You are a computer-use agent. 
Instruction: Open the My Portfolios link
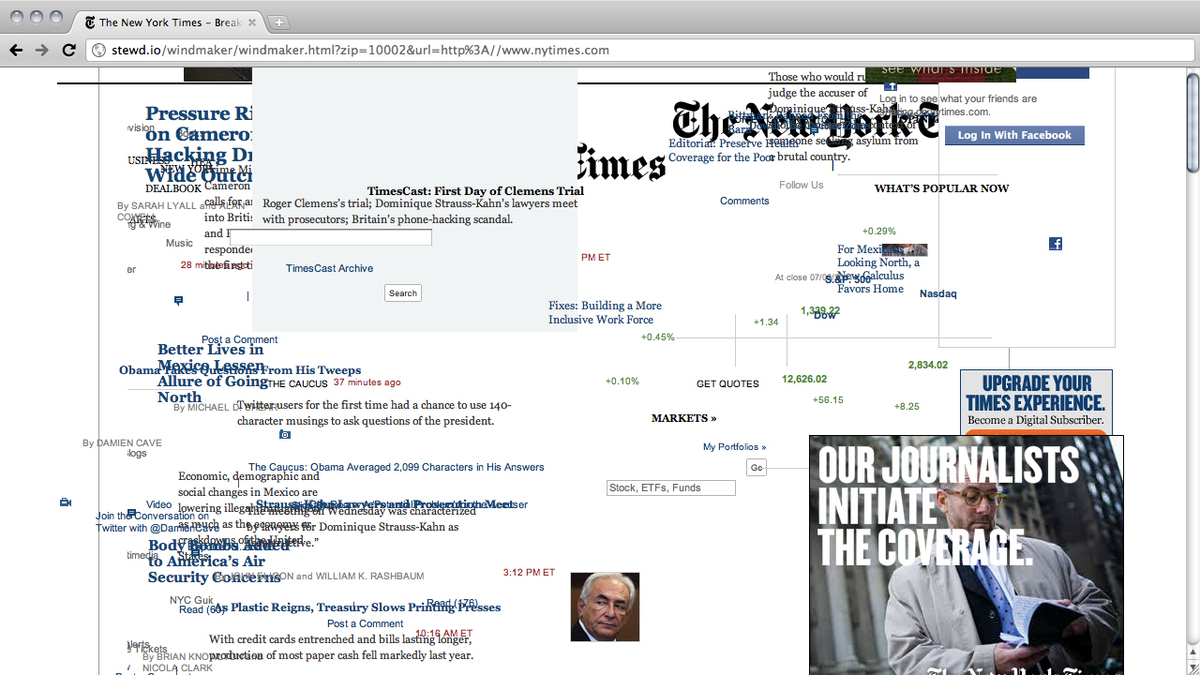pyautogui.click(x=734, y=447)
